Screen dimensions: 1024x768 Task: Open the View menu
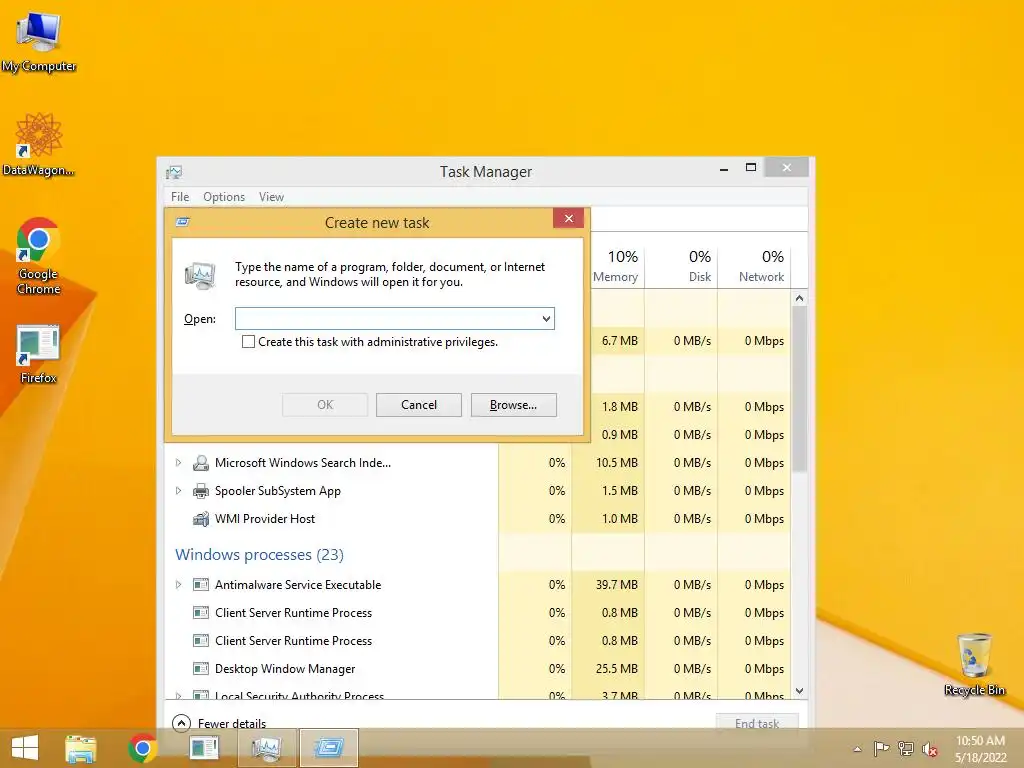271,197
